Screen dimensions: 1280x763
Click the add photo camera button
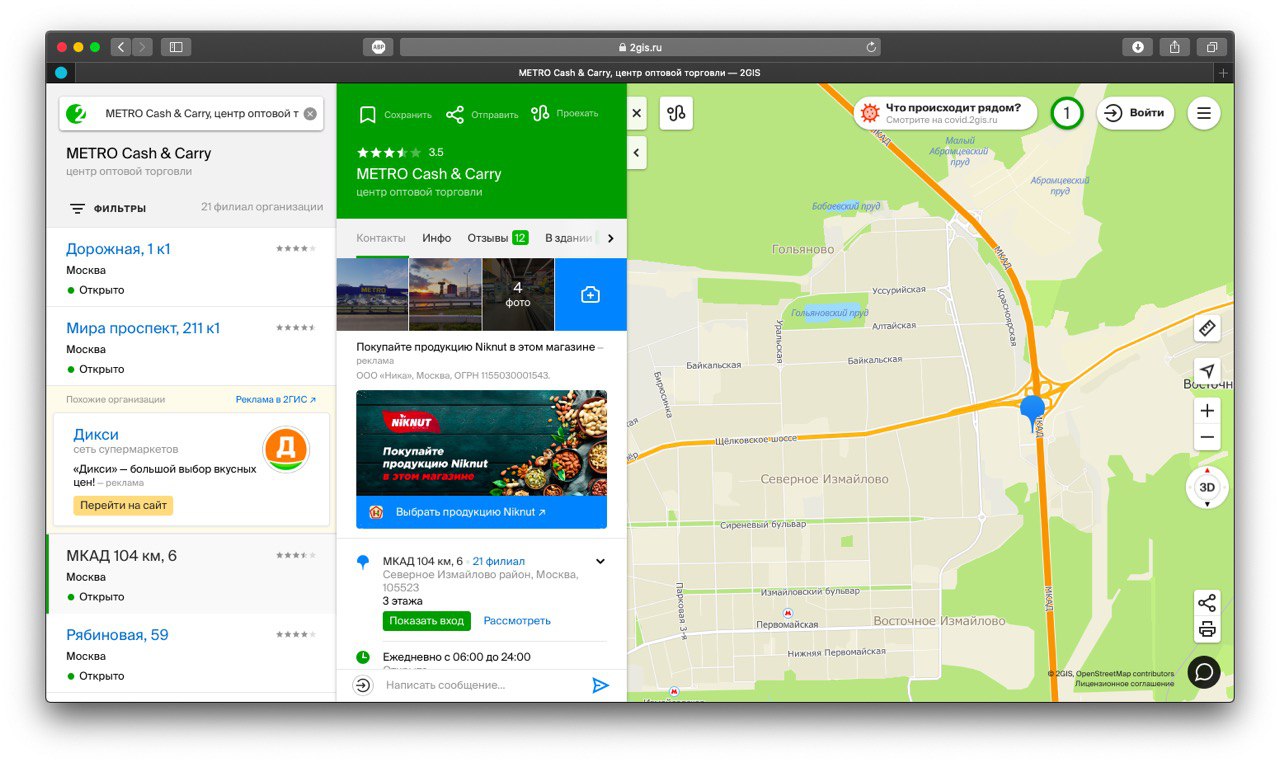click(591, 294)
